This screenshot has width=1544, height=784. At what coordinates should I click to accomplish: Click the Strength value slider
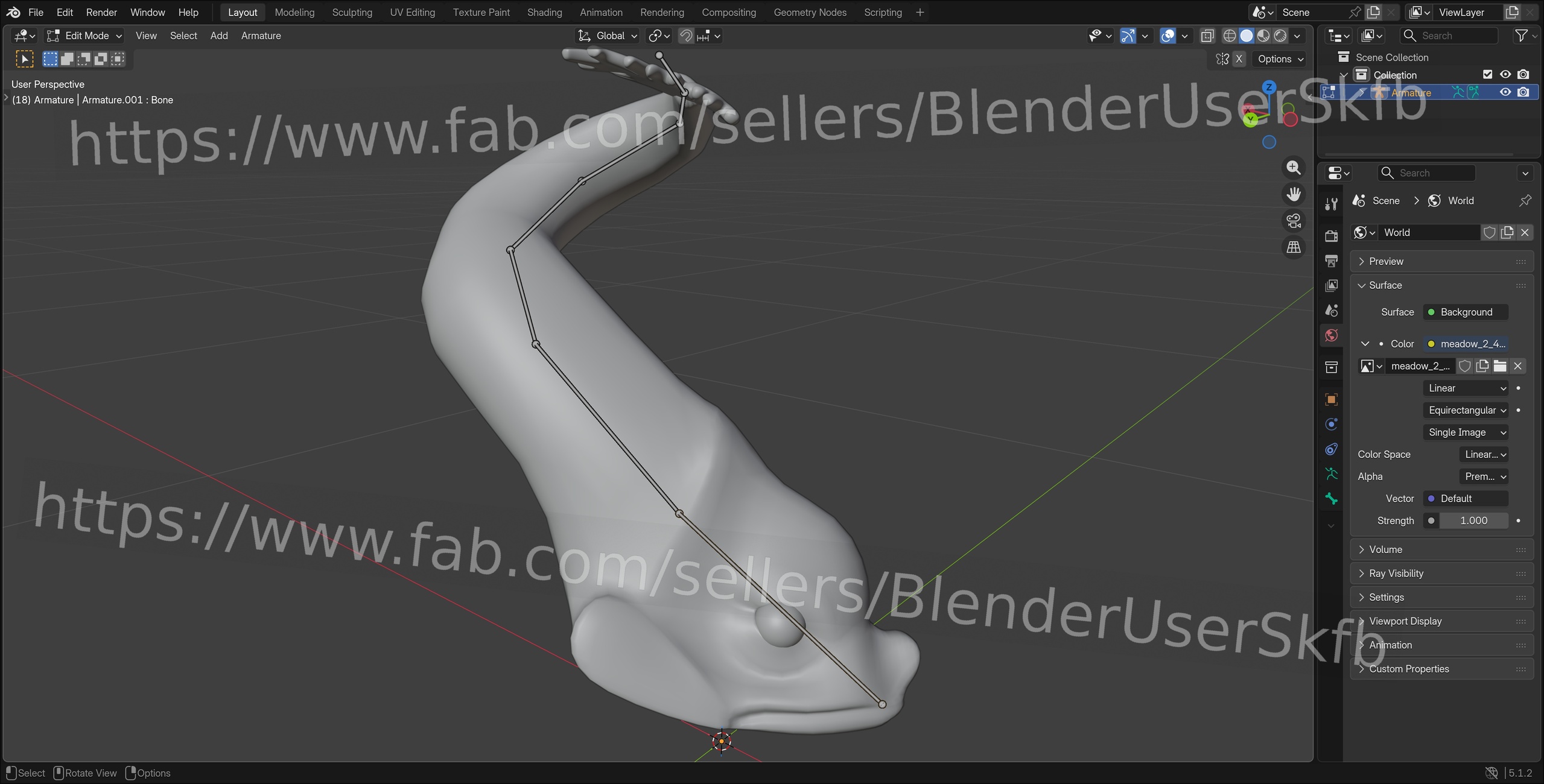pyautogui.click(x=1473, y=521)
